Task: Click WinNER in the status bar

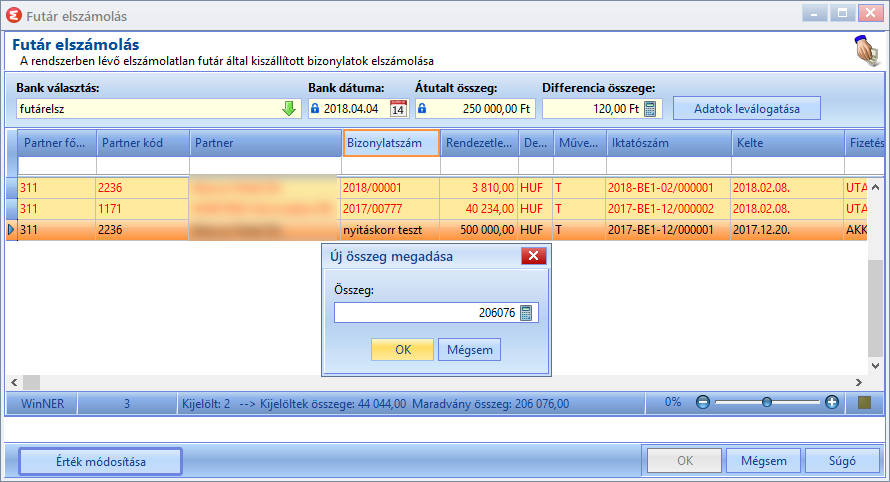Action: (x=42, y=404)
